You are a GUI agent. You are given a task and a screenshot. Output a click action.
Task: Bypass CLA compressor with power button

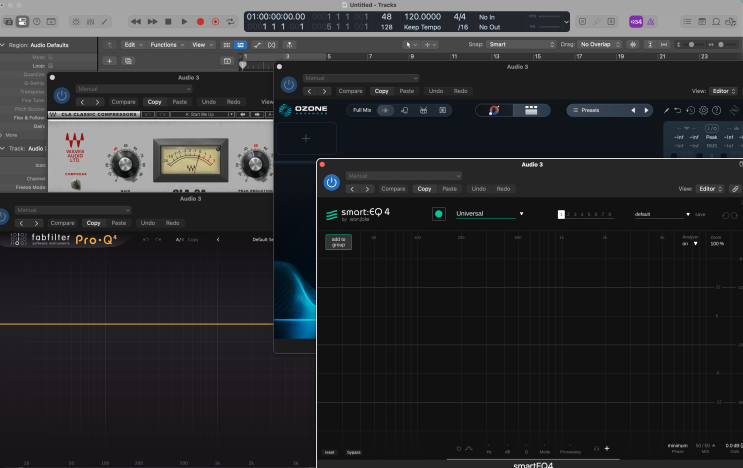(x=62, y=96)
